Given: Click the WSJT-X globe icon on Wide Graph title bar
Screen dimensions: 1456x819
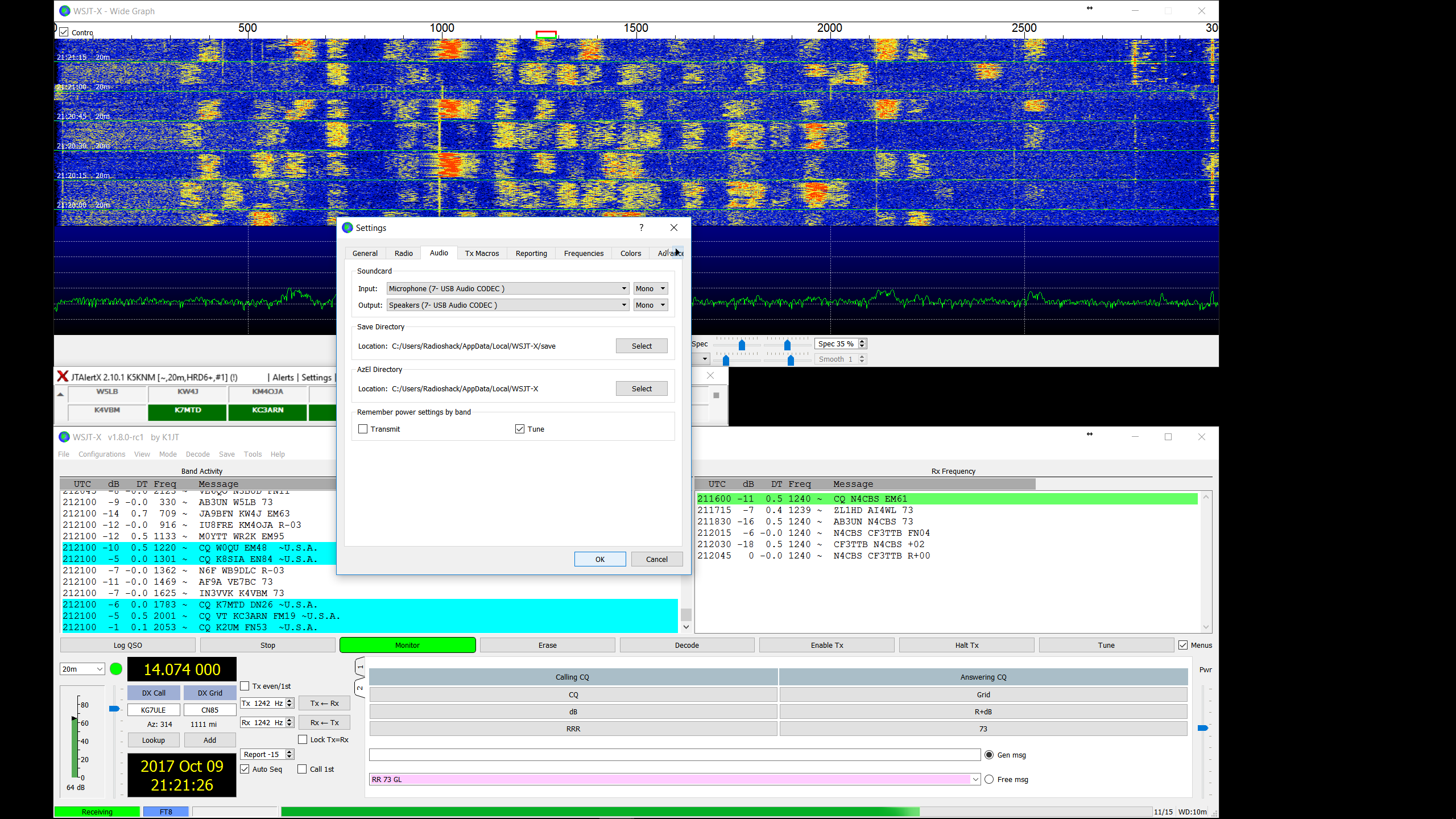Looking at the screenshot, I should [64, 11].
